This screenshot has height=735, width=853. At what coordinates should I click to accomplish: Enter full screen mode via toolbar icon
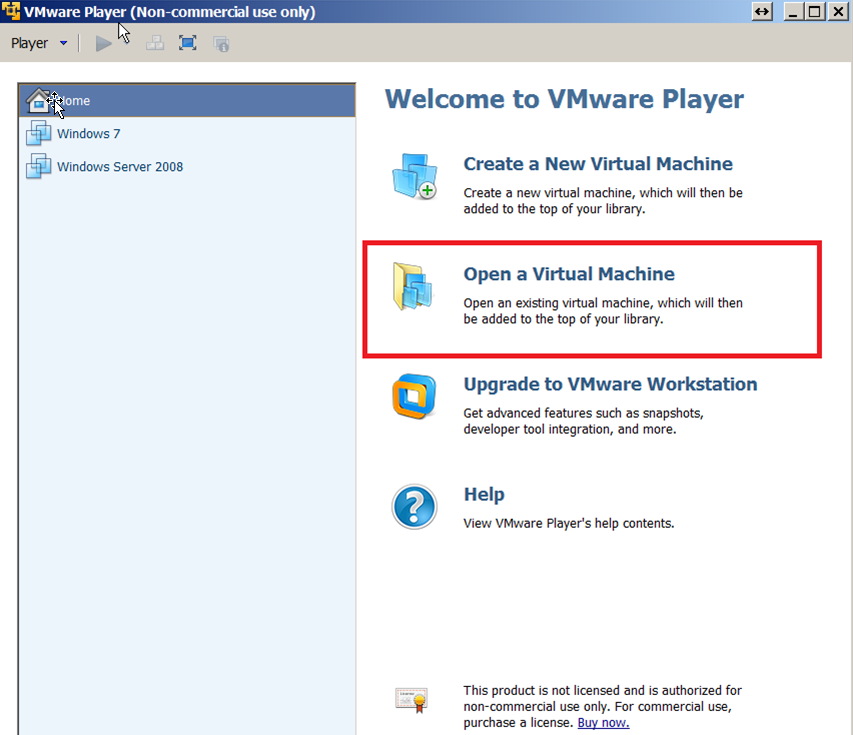188,43
